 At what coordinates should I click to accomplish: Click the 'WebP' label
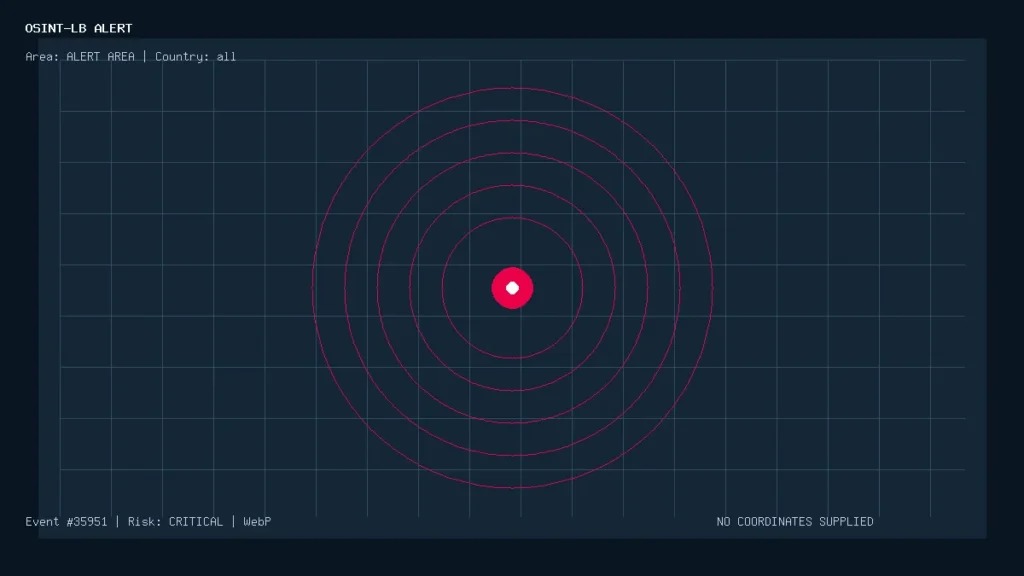257,522
